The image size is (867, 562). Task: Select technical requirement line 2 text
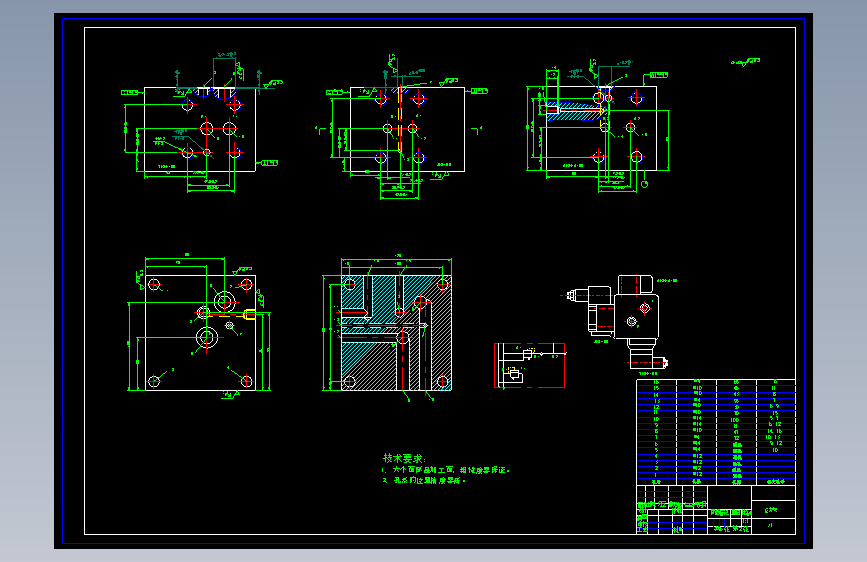[x=424, y=480]
